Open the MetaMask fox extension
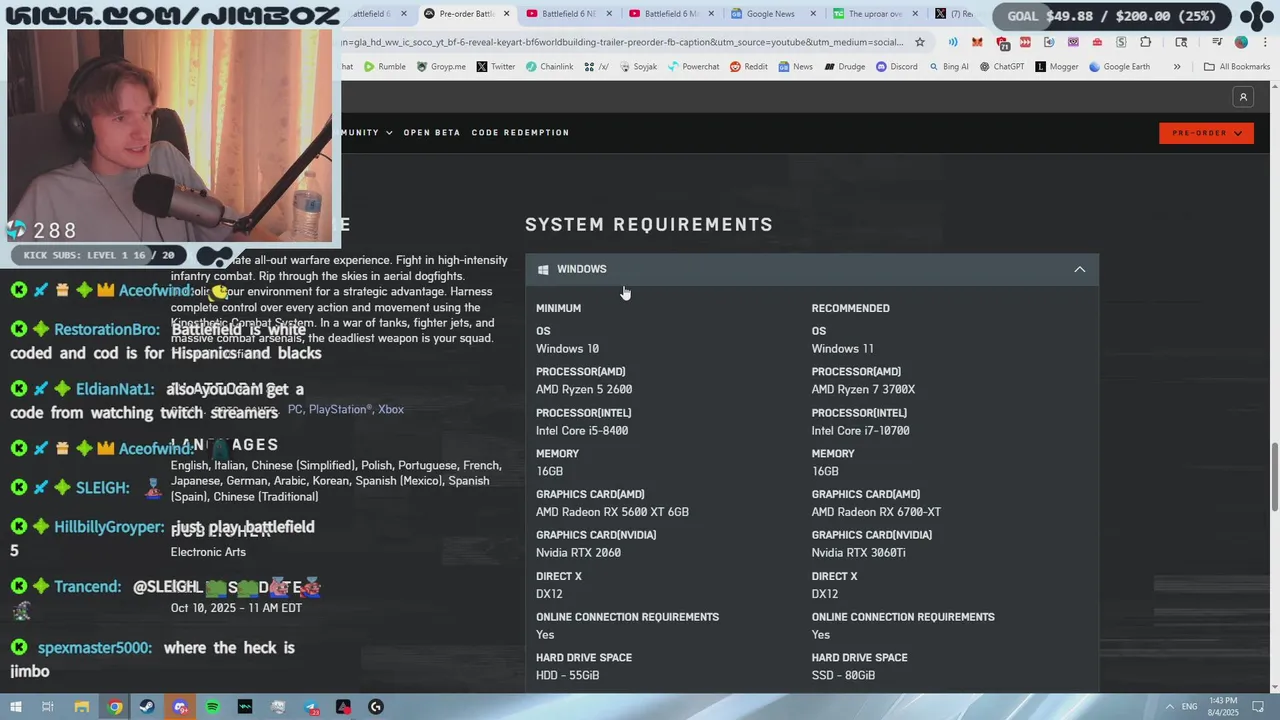The image size is (1280, 720). [x=977, y=42]
